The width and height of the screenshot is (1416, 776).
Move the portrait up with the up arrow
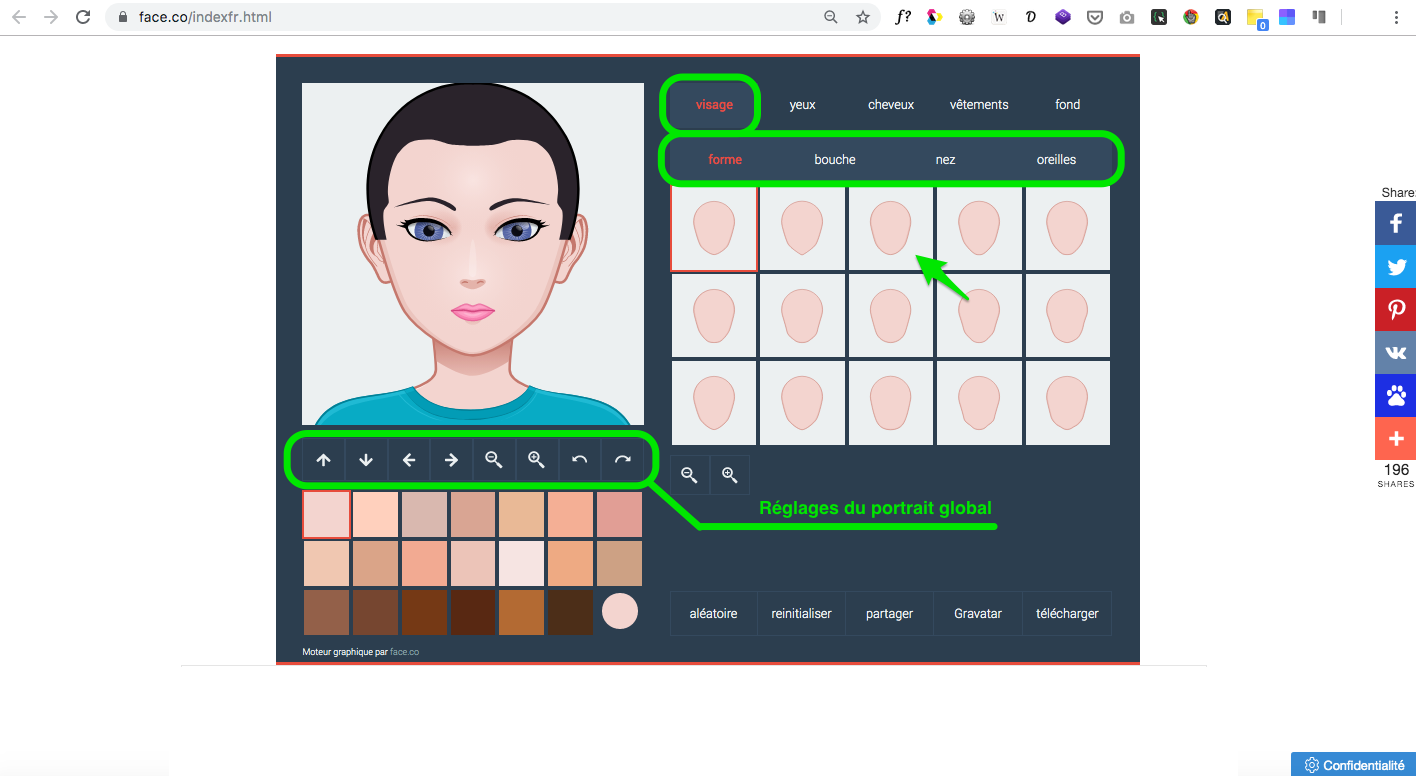coord(324,460)
